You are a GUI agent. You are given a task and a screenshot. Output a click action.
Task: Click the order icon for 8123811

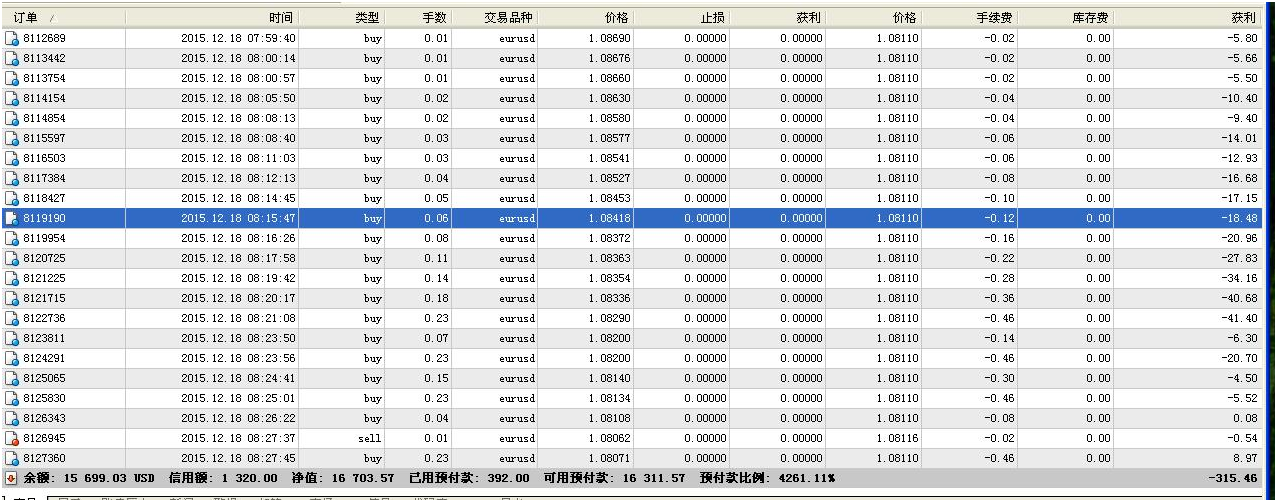[12, 338]
